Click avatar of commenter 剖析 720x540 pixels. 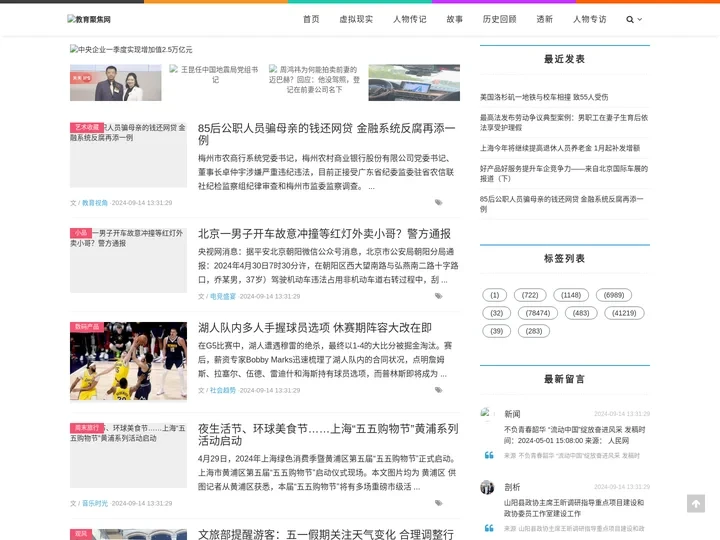pos(487,487)
